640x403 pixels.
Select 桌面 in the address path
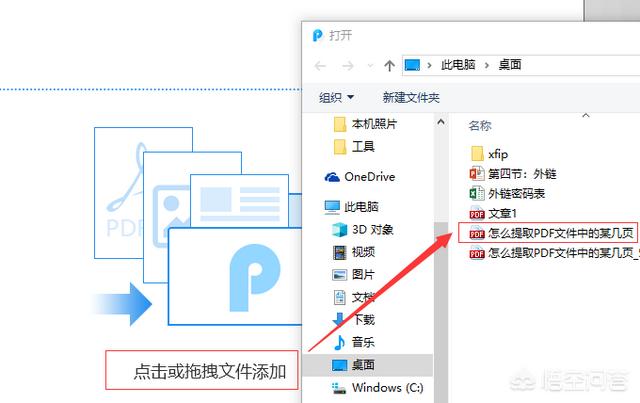(508, 65)
